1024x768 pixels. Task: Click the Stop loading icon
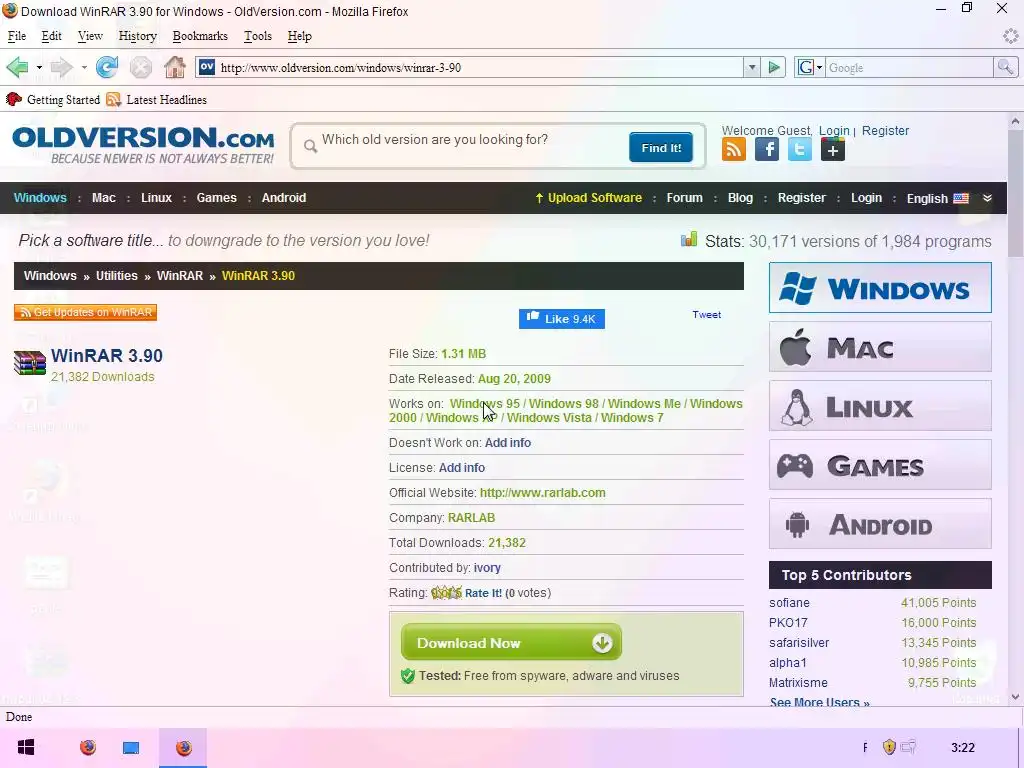pos(140,67)
